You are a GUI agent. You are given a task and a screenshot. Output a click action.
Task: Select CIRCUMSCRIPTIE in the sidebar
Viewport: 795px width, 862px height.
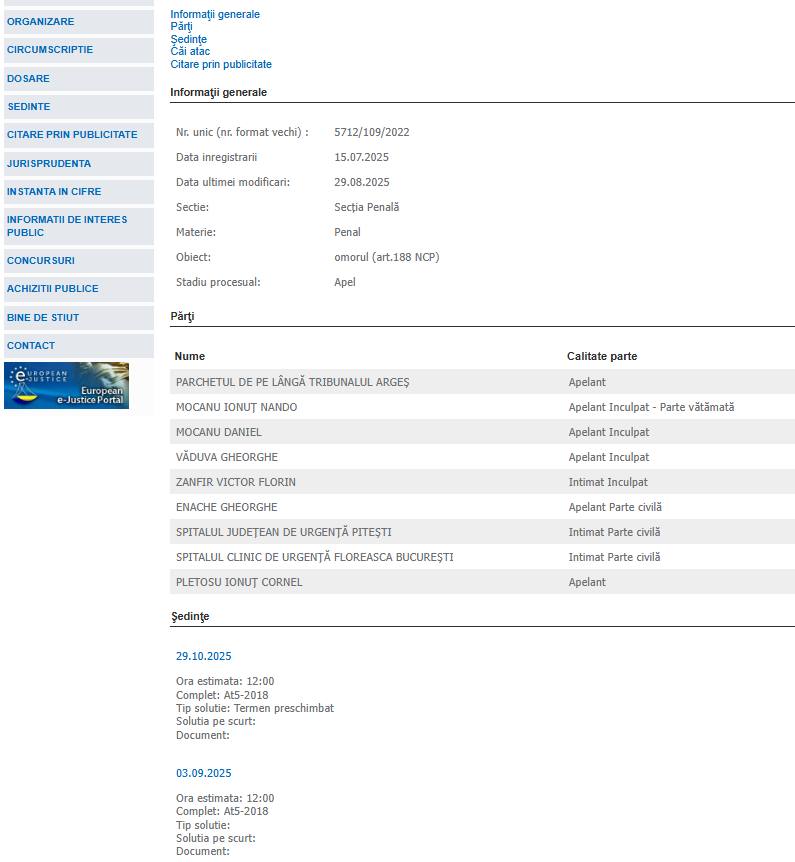(50, 49)
